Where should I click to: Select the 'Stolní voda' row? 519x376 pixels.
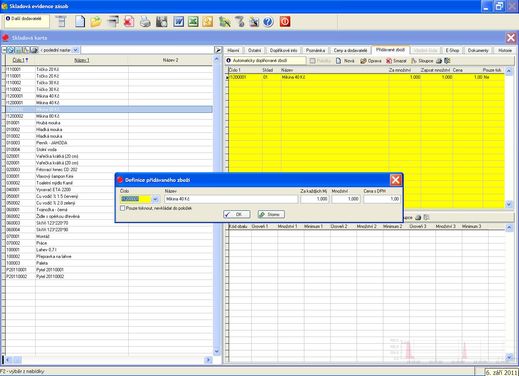pos(109,149)
